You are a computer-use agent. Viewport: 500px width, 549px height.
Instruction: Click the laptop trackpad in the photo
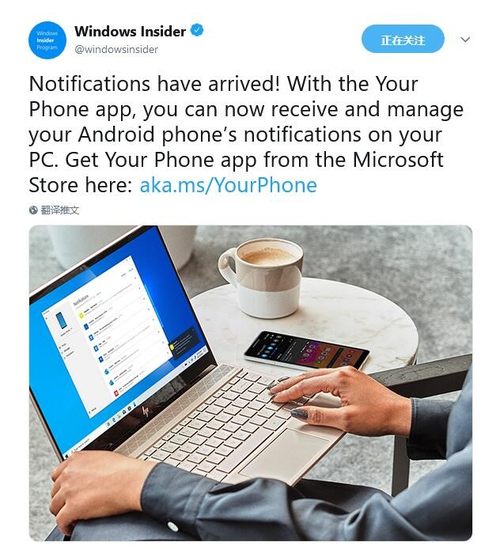pos(286,454)
